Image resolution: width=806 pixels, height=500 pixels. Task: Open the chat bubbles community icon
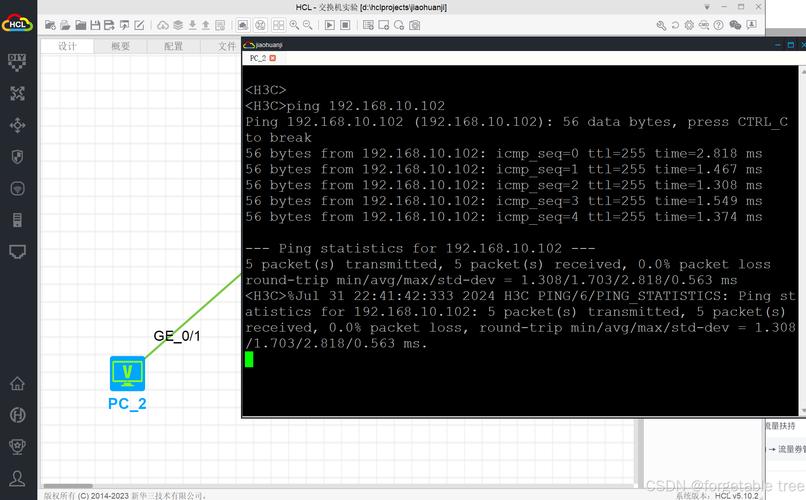tap(735, 25)
